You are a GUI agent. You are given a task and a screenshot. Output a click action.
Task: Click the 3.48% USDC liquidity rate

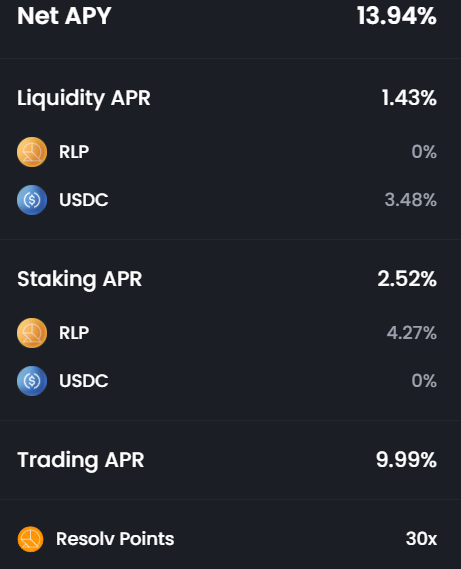411,200
